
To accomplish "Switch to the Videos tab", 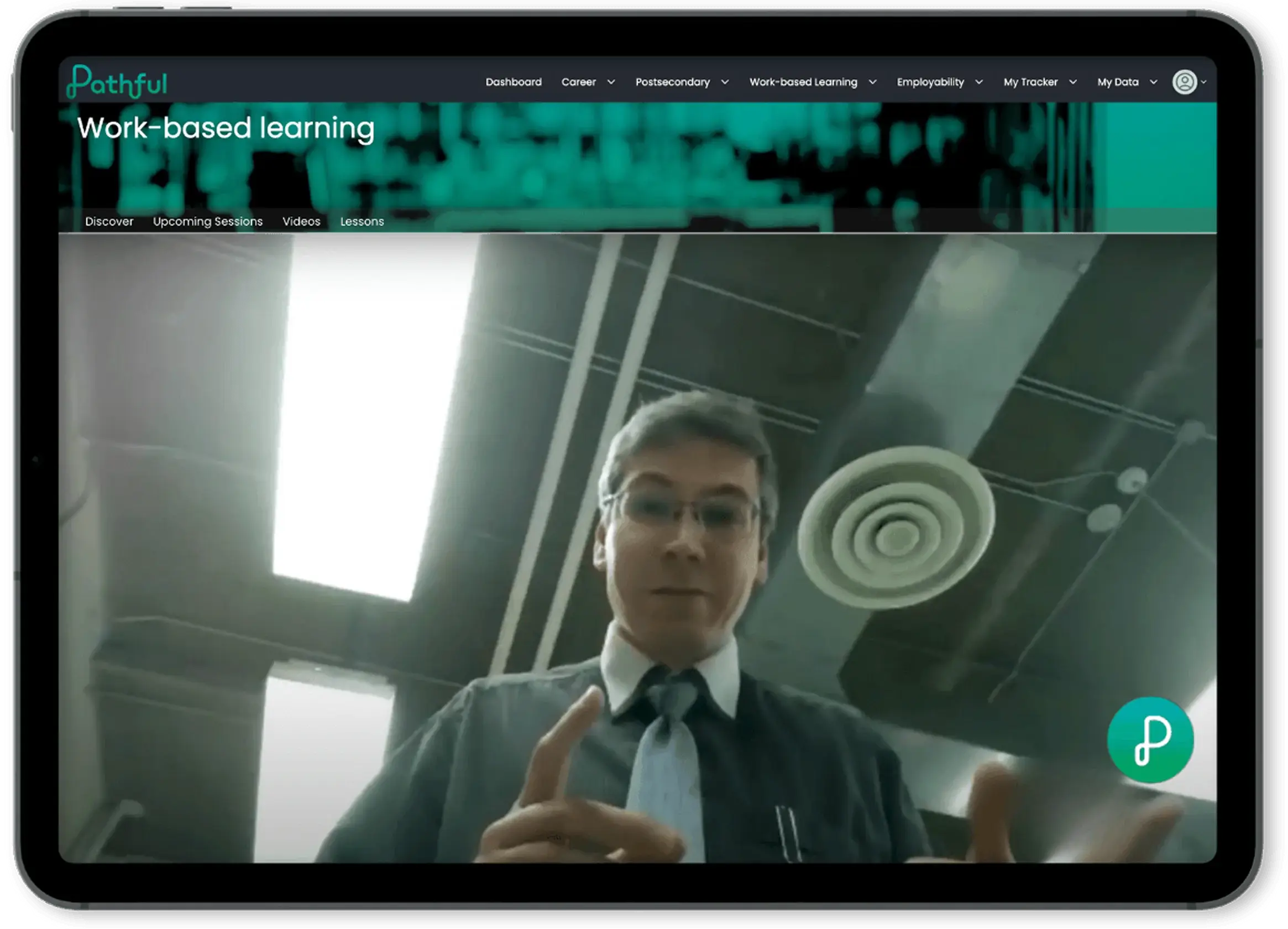I will click(302, 221).
